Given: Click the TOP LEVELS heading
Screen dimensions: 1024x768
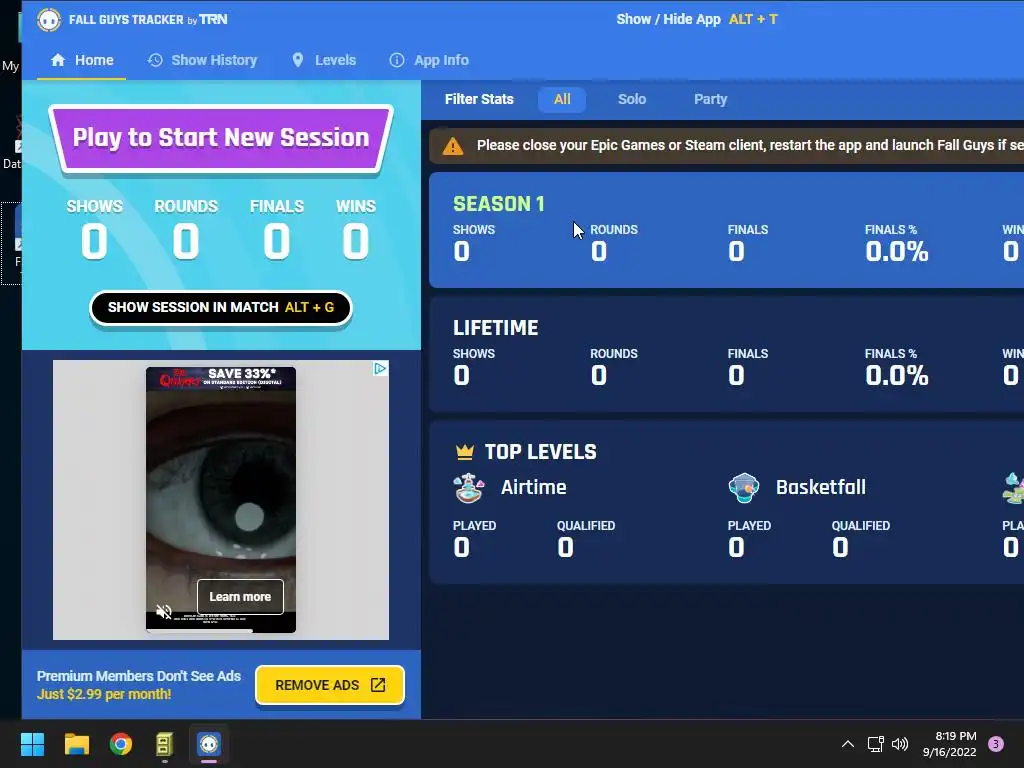Looking at the screenshot, I should (x=541, y=452).
